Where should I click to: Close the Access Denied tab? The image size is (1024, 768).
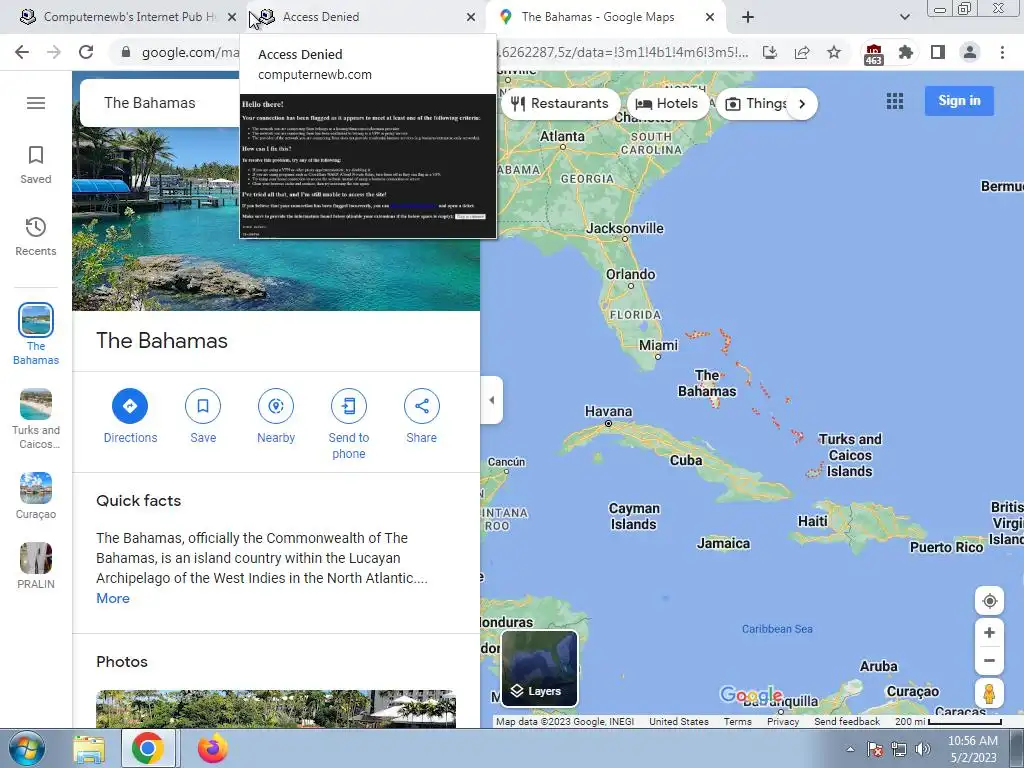coord(471,18)
